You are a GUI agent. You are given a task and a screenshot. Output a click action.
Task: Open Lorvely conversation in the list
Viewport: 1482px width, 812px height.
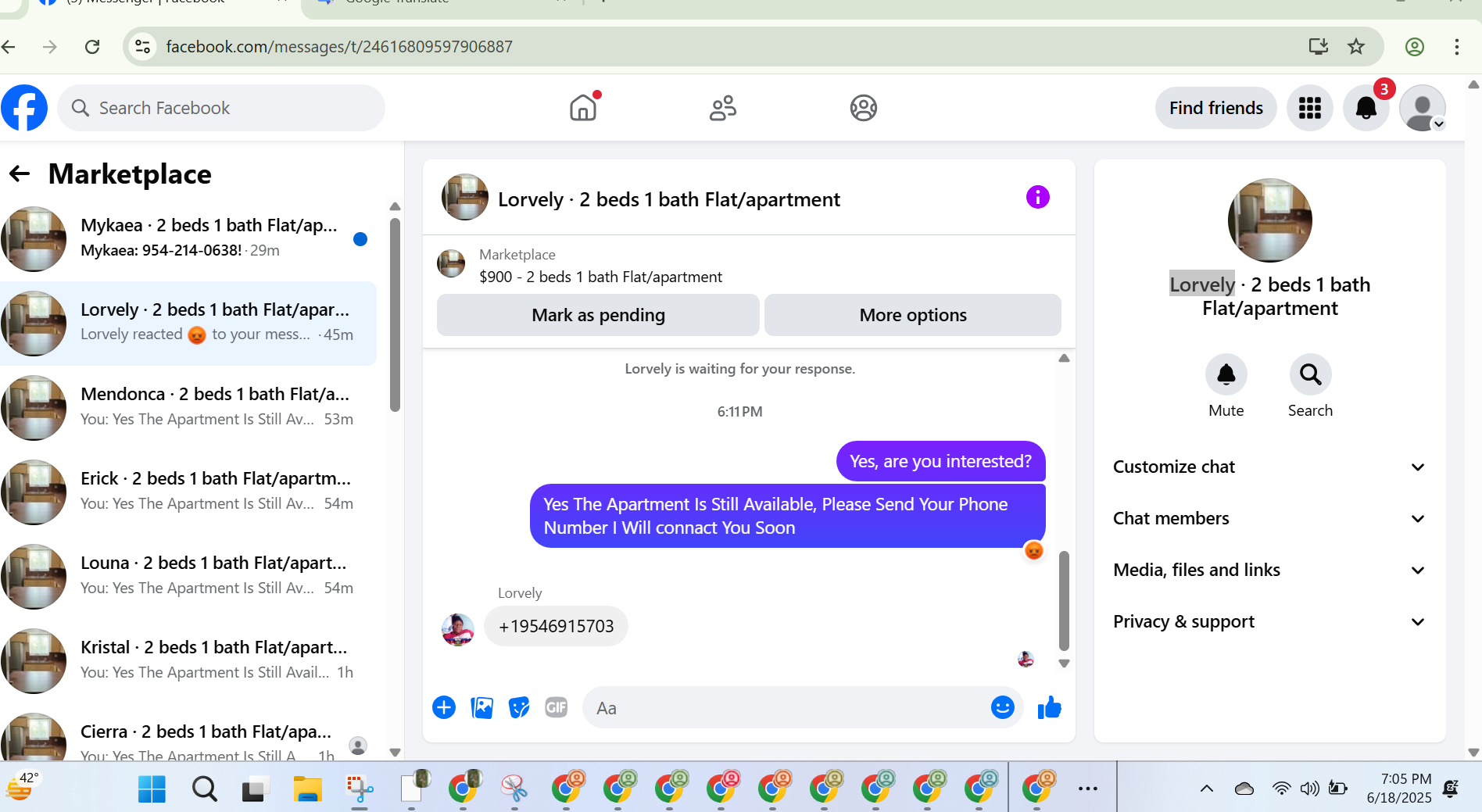188,323
